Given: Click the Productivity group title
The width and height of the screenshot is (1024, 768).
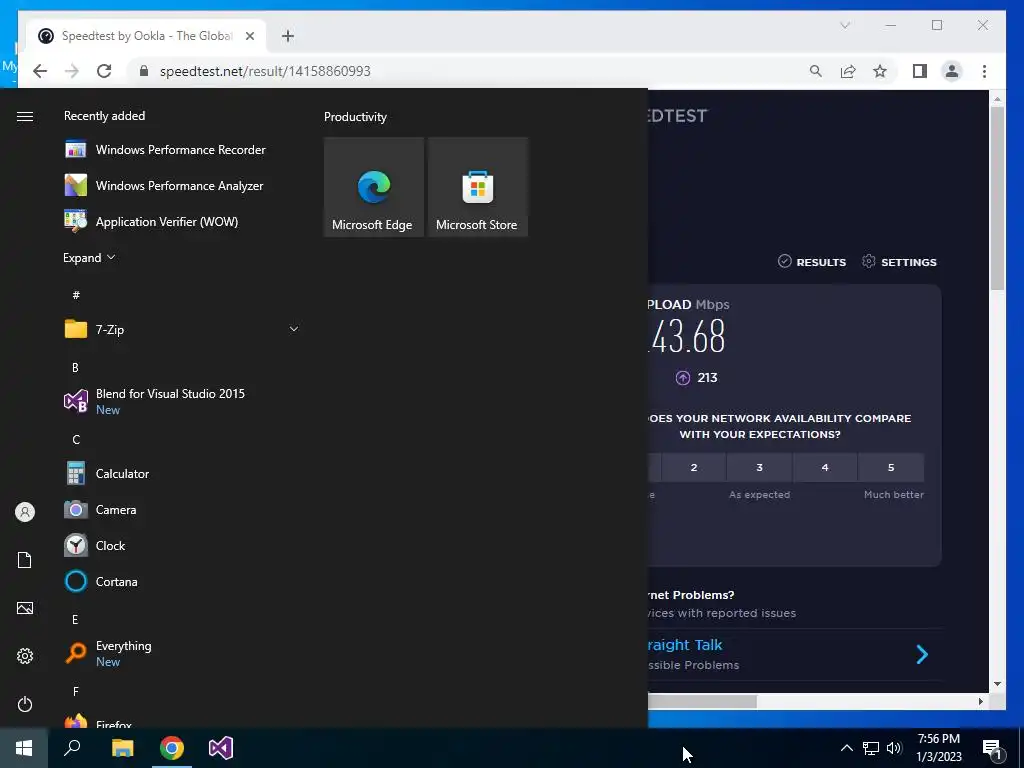Looking at the screenshot, I should click(x=355, y=117).
